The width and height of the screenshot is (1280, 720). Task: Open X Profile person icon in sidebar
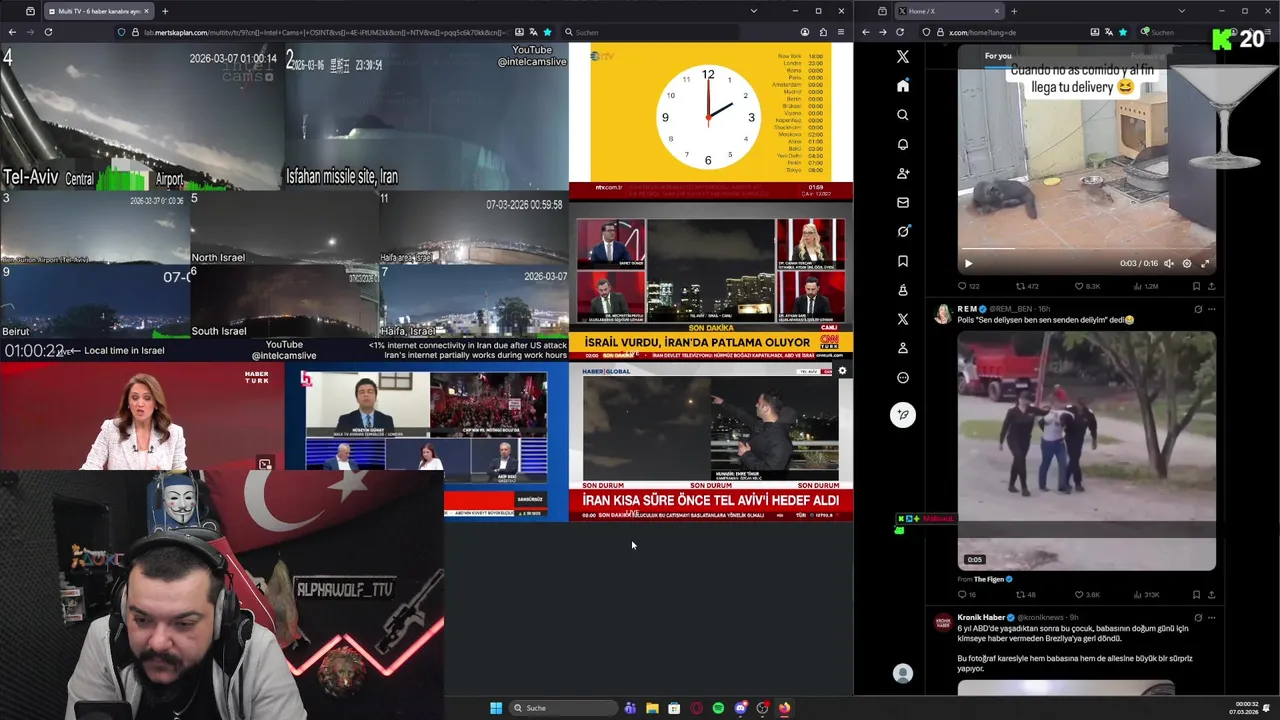click(903, 348)
